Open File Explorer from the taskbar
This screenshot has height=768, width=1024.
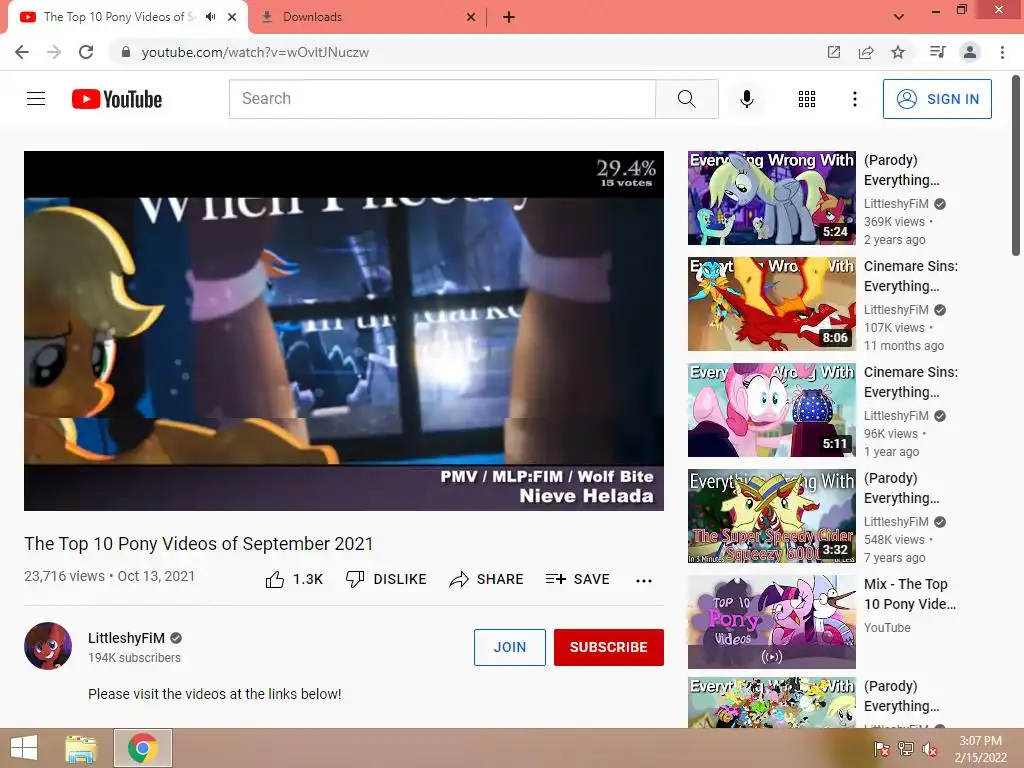(81, 748)
